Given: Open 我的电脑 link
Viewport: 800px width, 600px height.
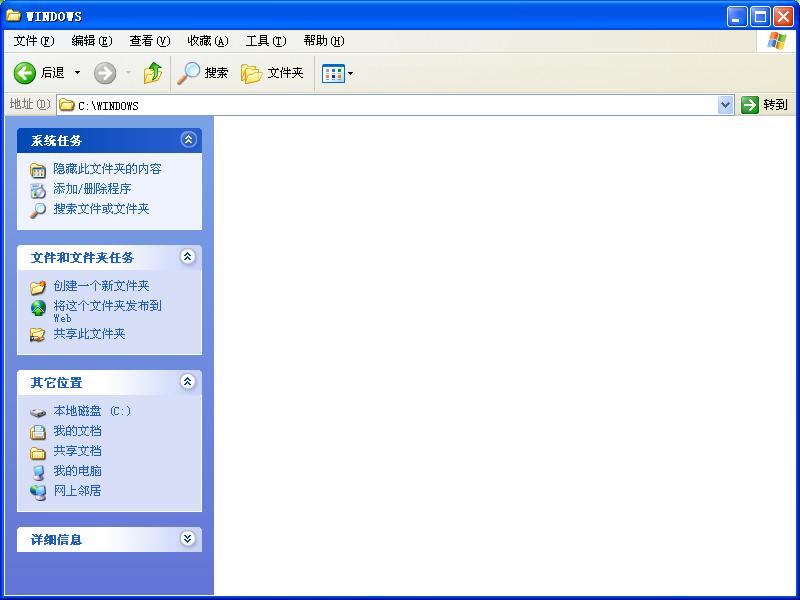Looking at the screenshot, I should click(78, 470).
